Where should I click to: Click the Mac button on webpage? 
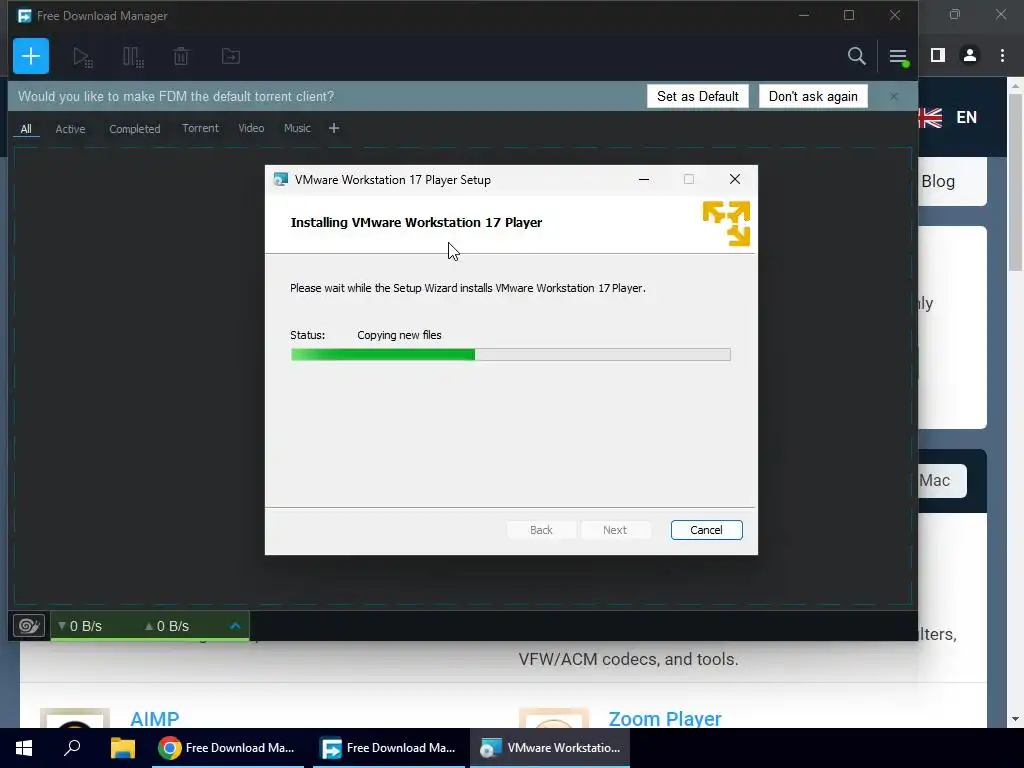[942, 481]
